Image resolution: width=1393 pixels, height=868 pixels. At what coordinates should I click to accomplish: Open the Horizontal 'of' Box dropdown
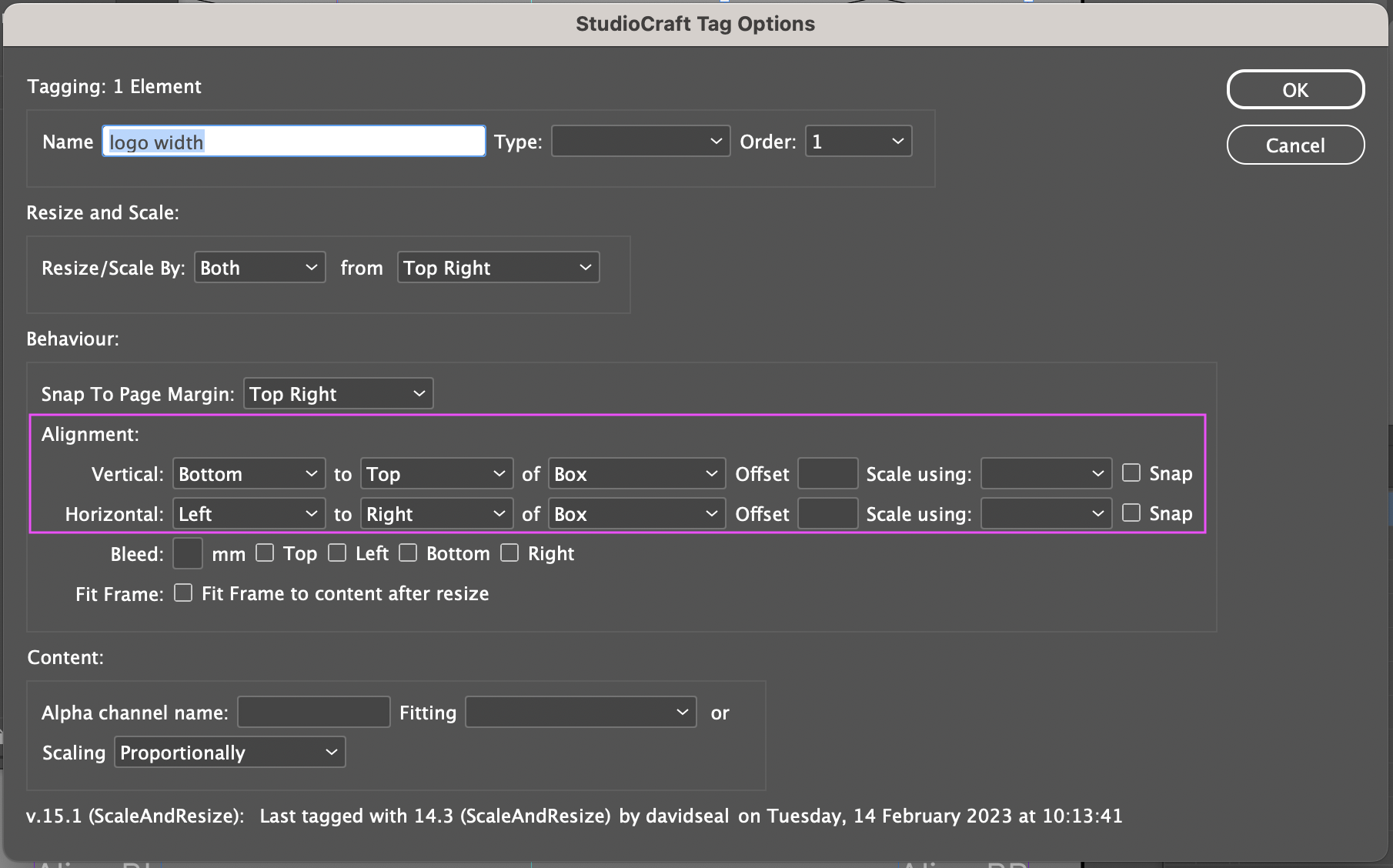click(636, 514)
